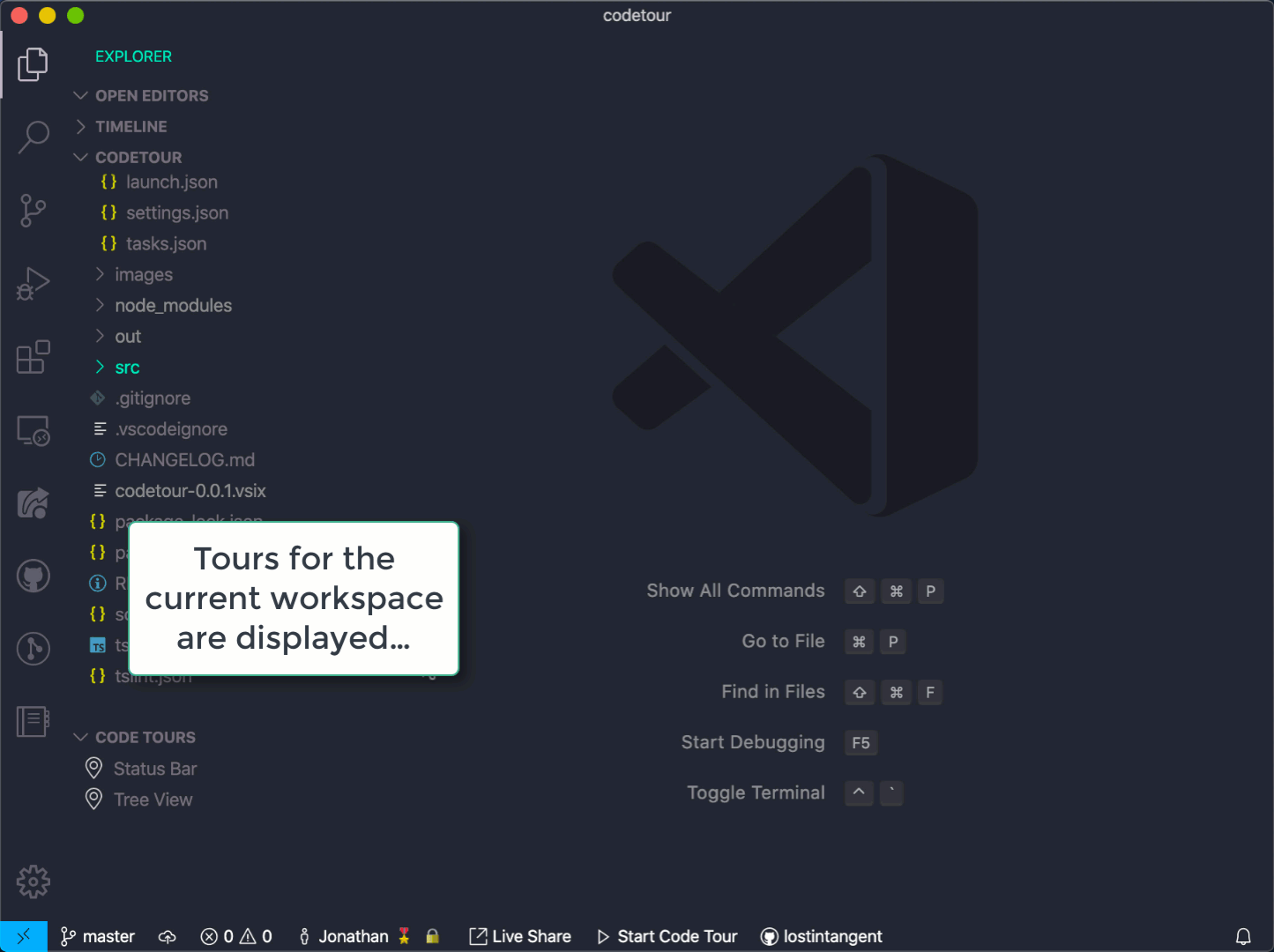Click the Jonathan status bar item
This screenshot has height=952, width=1274.
[x=354, y=936]
